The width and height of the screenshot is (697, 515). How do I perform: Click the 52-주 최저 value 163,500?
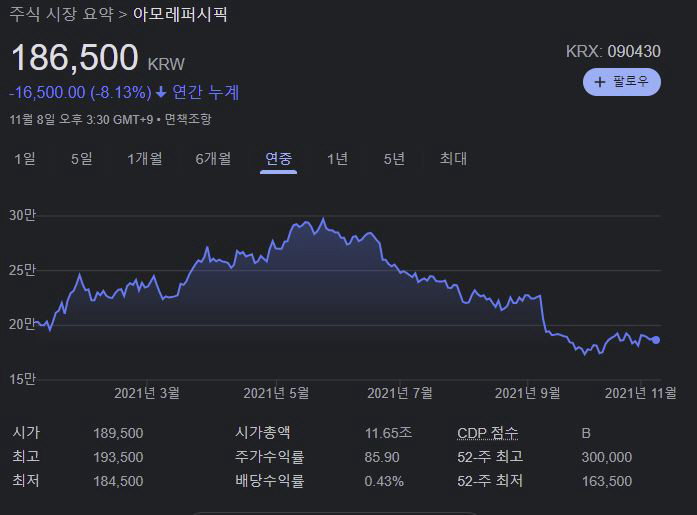tap(607, 481)
